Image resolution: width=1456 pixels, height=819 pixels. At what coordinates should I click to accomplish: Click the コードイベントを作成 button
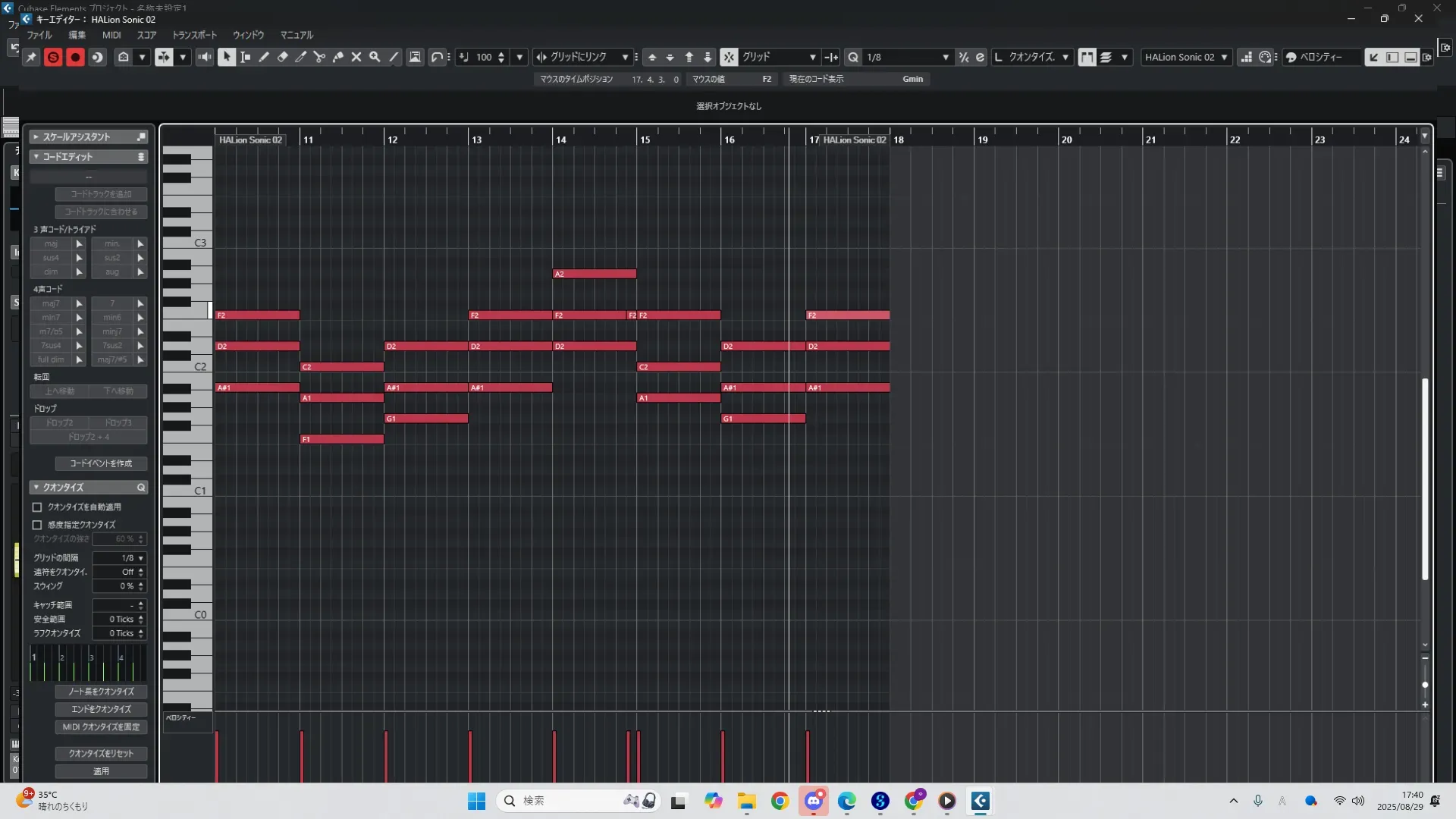(101, 463)
